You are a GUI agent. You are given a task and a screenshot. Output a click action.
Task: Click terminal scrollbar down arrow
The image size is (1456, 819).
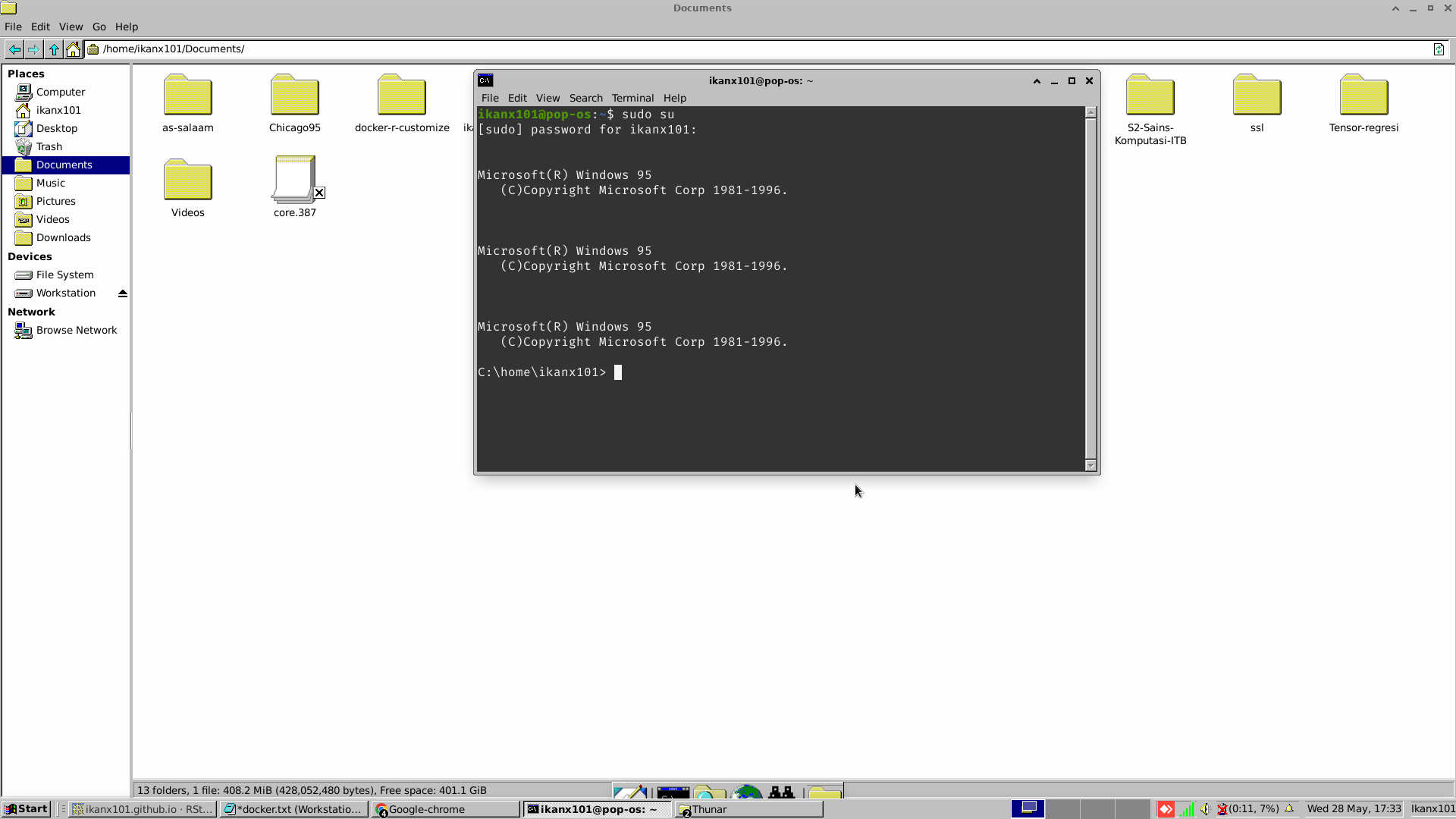click(x=1091, y=465)
